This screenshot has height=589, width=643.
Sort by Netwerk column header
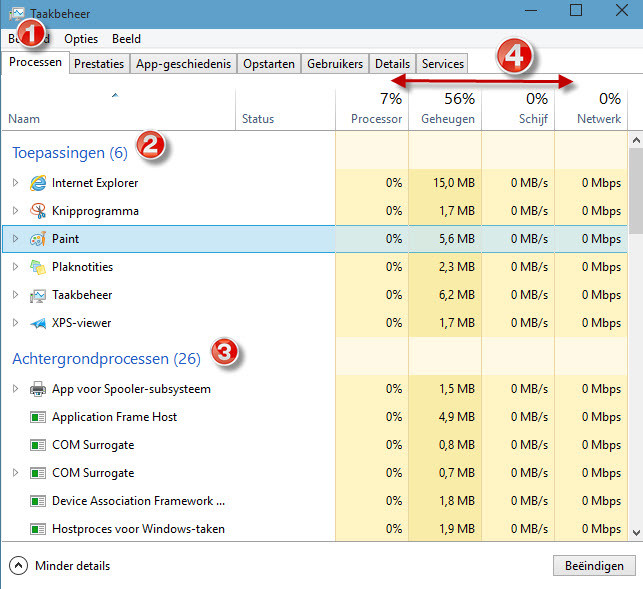tap(591, 109)
